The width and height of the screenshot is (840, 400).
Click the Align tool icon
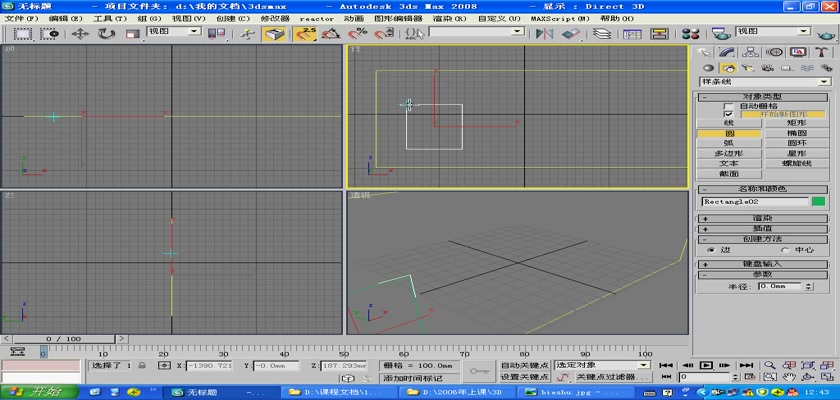(x=571, y=34)
